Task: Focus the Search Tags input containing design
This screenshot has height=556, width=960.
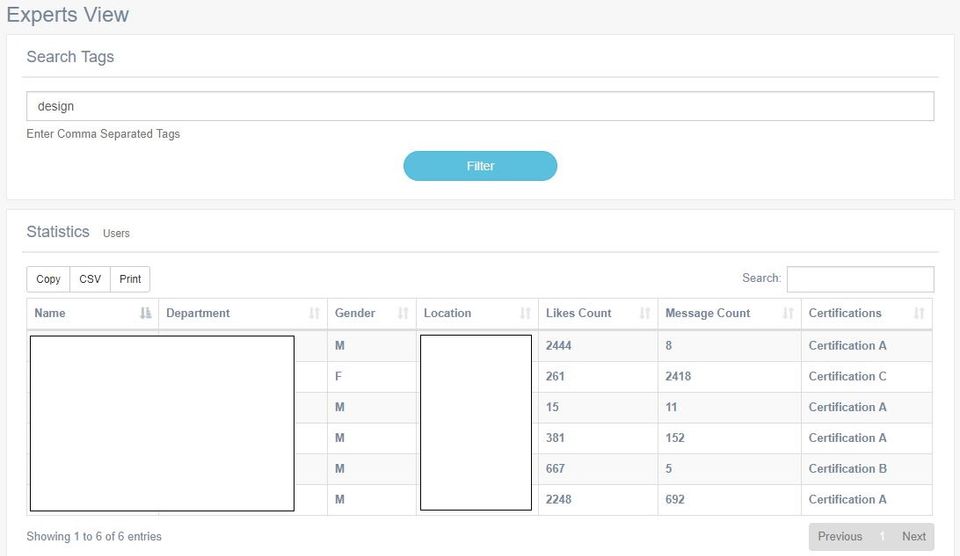Action: pos(480,106)
